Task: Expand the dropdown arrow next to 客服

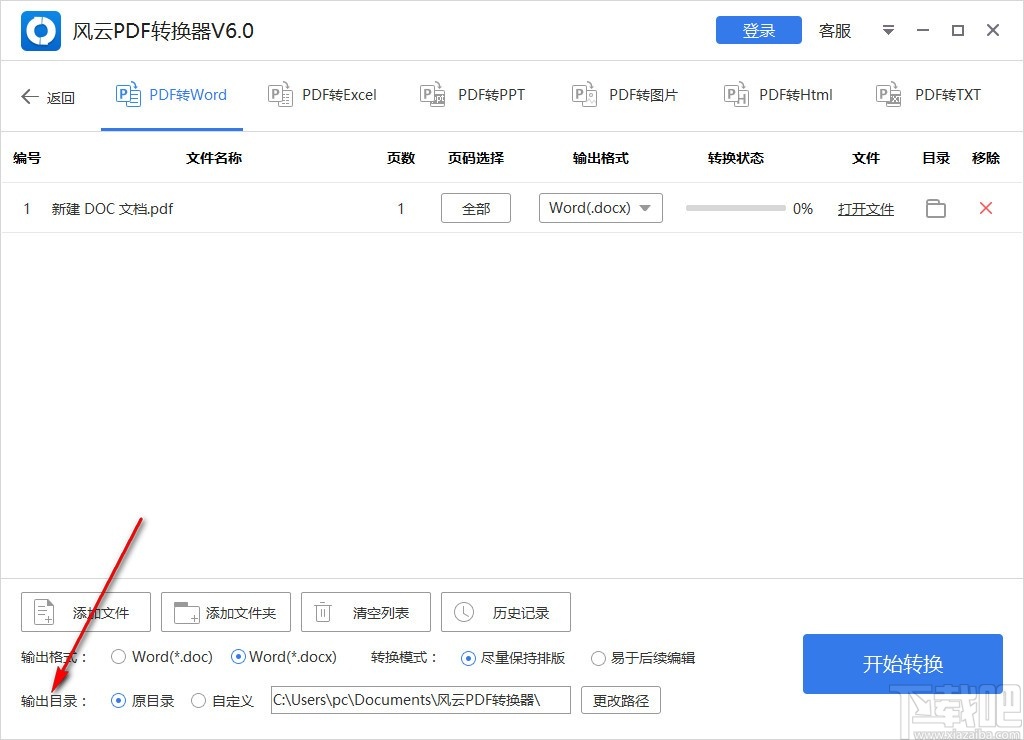Action: point(888,30)
